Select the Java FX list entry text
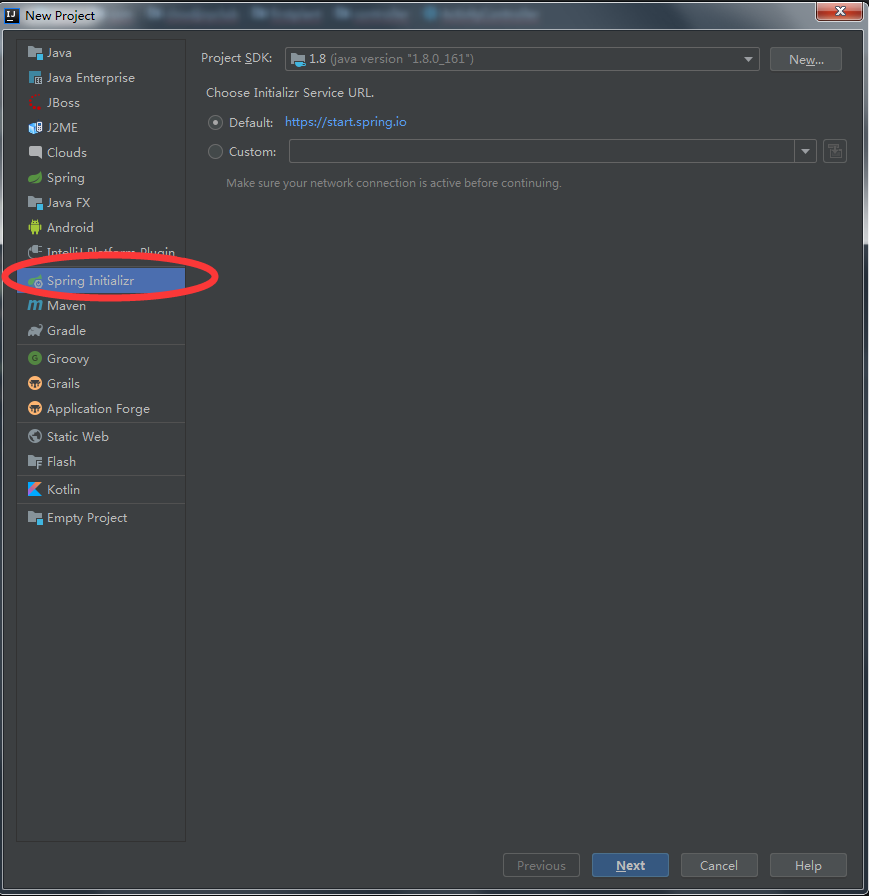The width and height of the screenshot is (869, 896). pos(69,202)
